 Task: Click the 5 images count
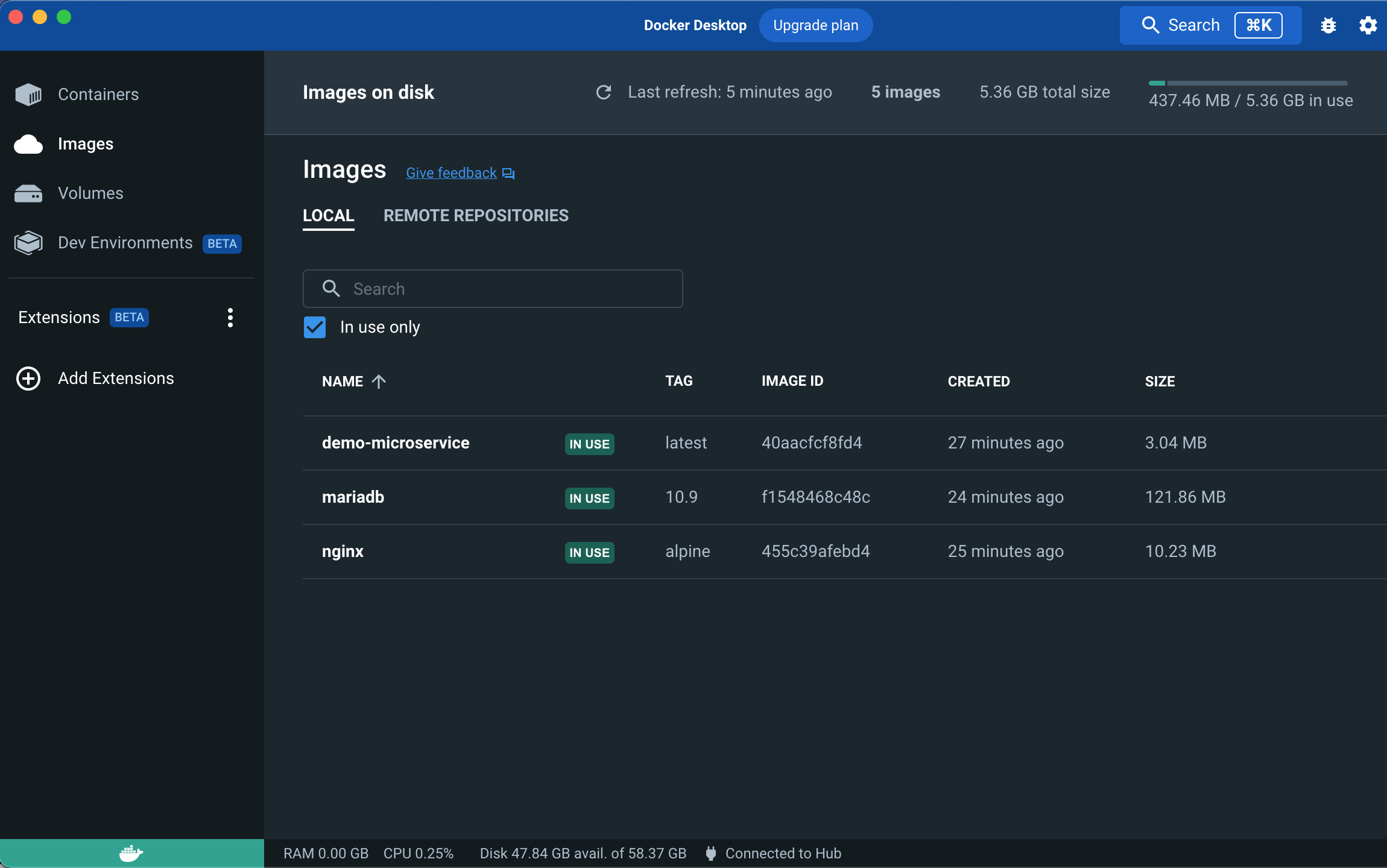point(906,92)
